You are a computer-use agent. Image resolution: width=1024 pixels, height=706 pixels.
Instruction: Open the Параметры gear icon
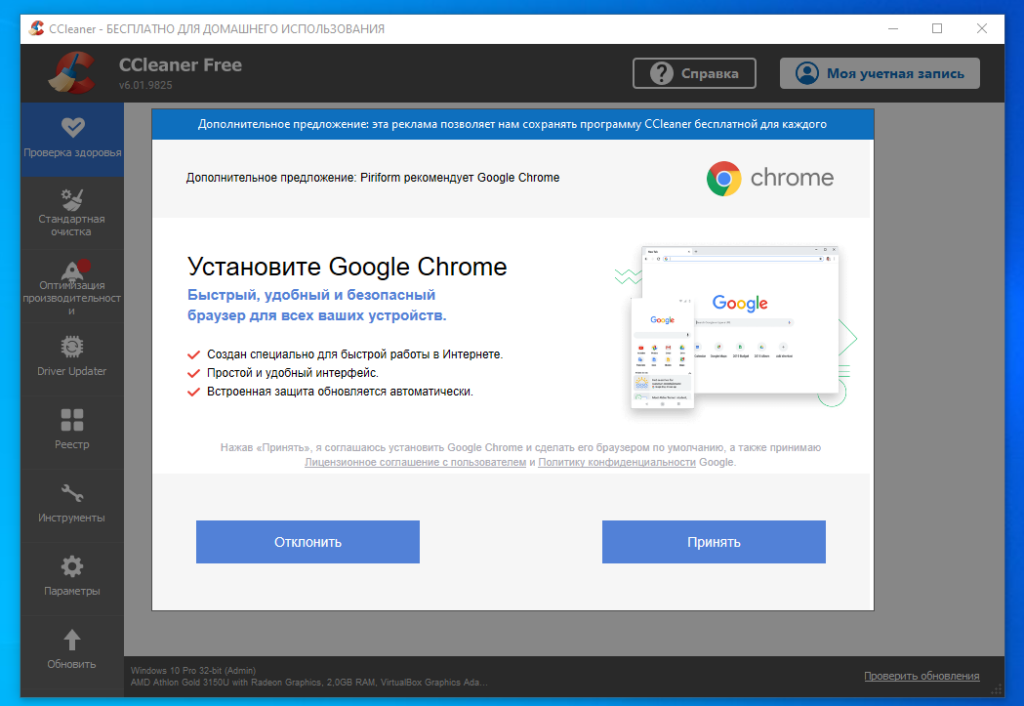point(72,566)
